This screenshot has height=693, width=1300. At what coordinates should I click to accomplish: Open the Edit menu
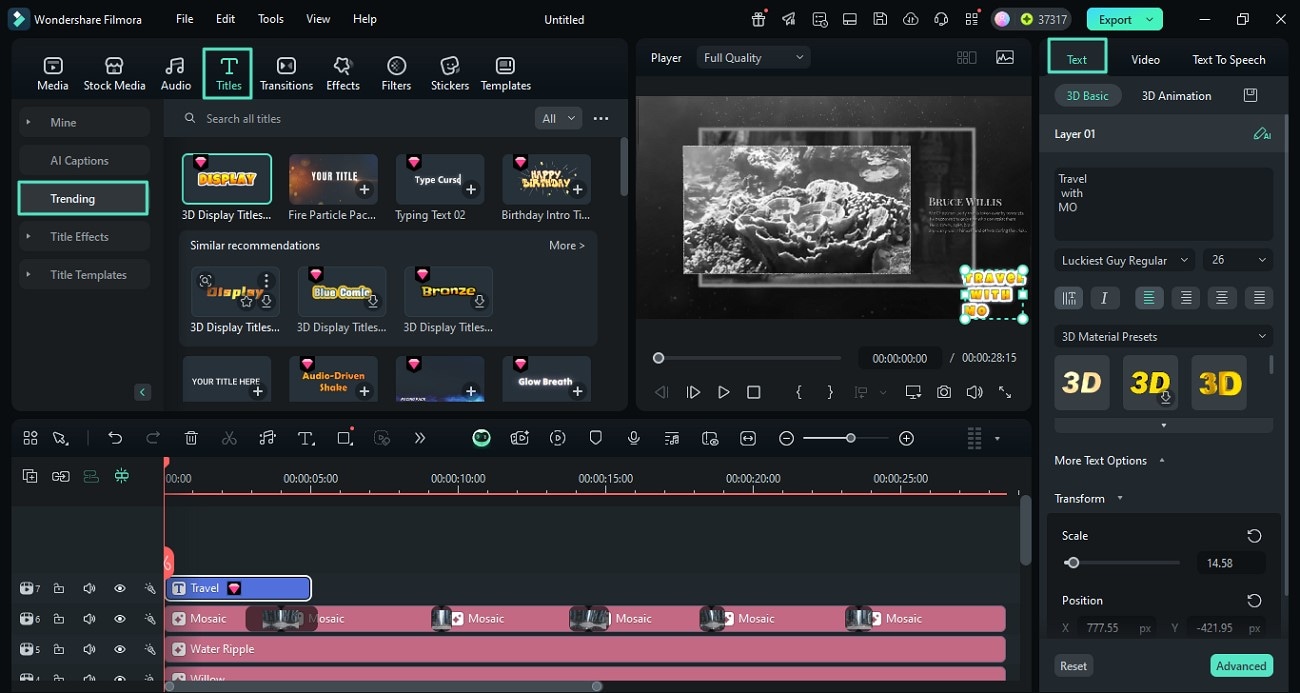click(x=226, y=19)
